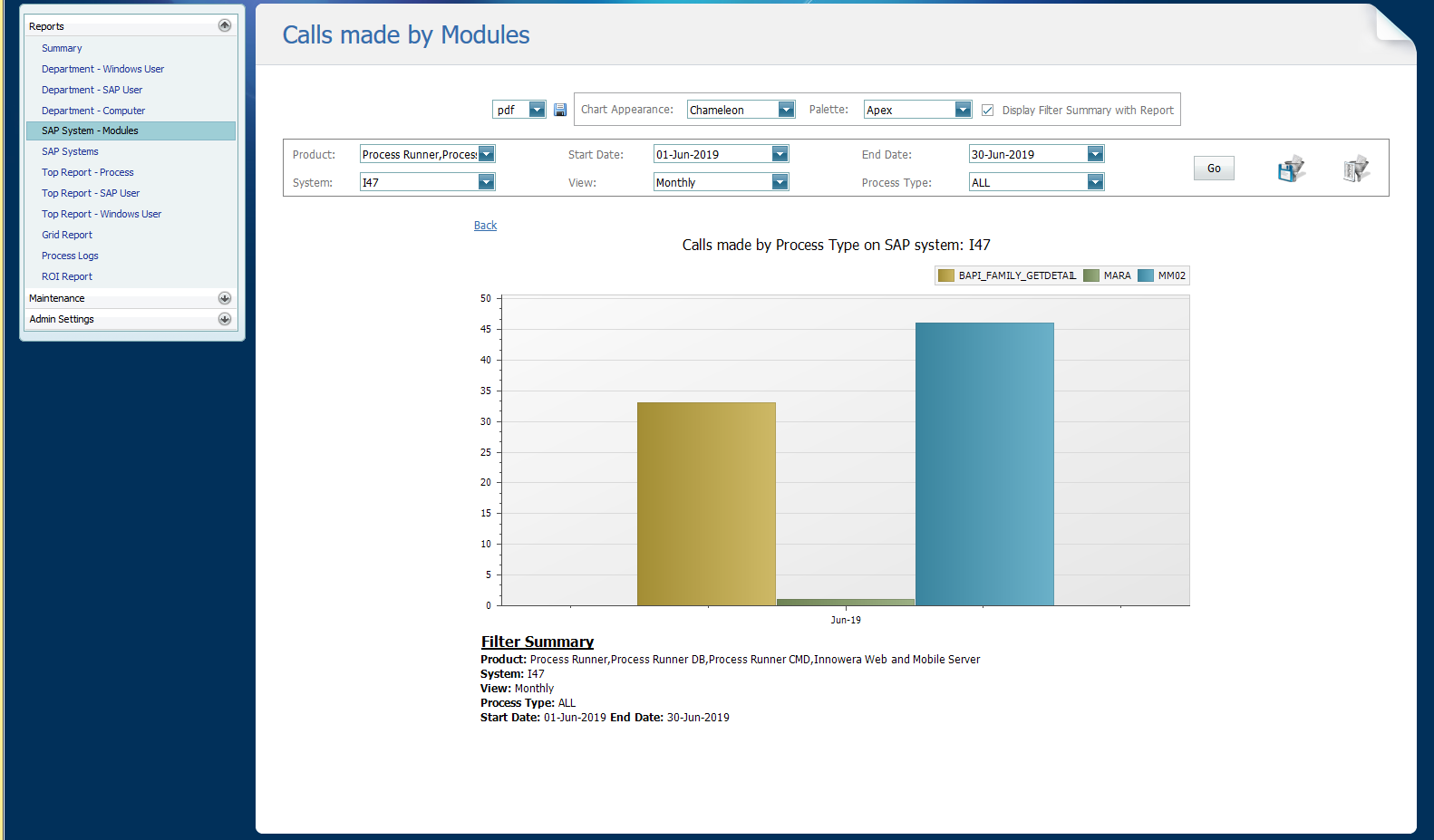
Task: Open the Palette Apex dropdown
Action: coord(963,110)
